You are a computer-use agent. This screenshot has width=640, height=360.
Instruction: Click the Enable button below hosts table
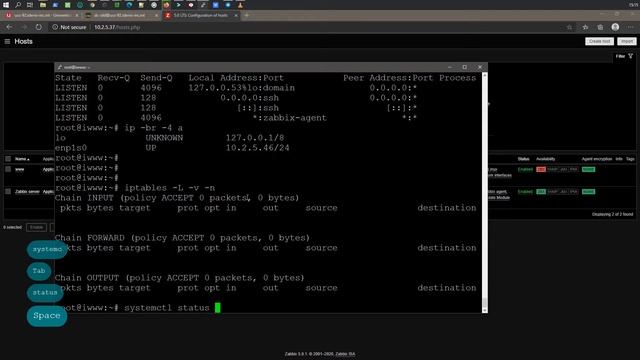[x=36, y=227]
